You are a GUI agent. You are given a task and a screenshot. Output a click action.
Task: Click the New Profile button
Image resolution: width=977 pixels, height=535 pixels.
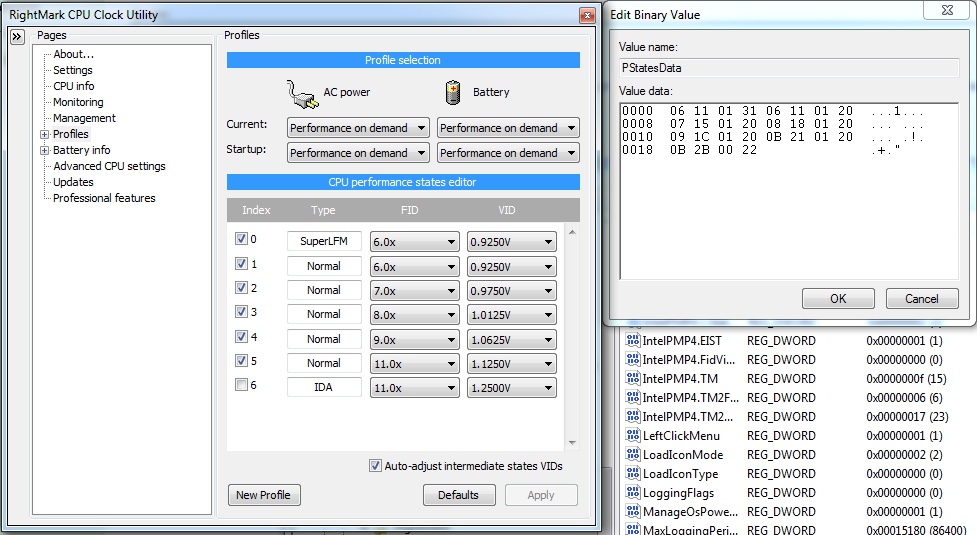(264, 495)
